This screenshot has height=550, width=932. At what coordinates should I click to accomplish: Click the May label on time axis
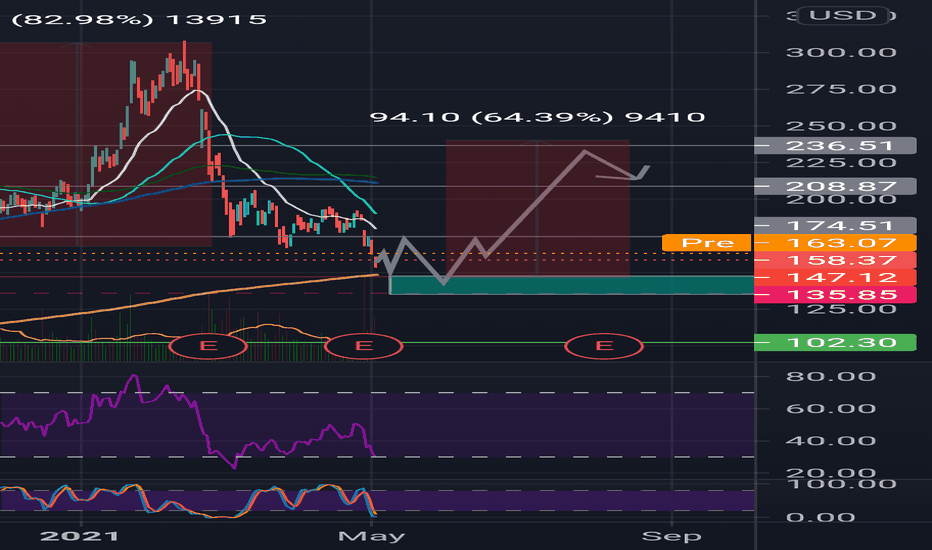(371, 536)
